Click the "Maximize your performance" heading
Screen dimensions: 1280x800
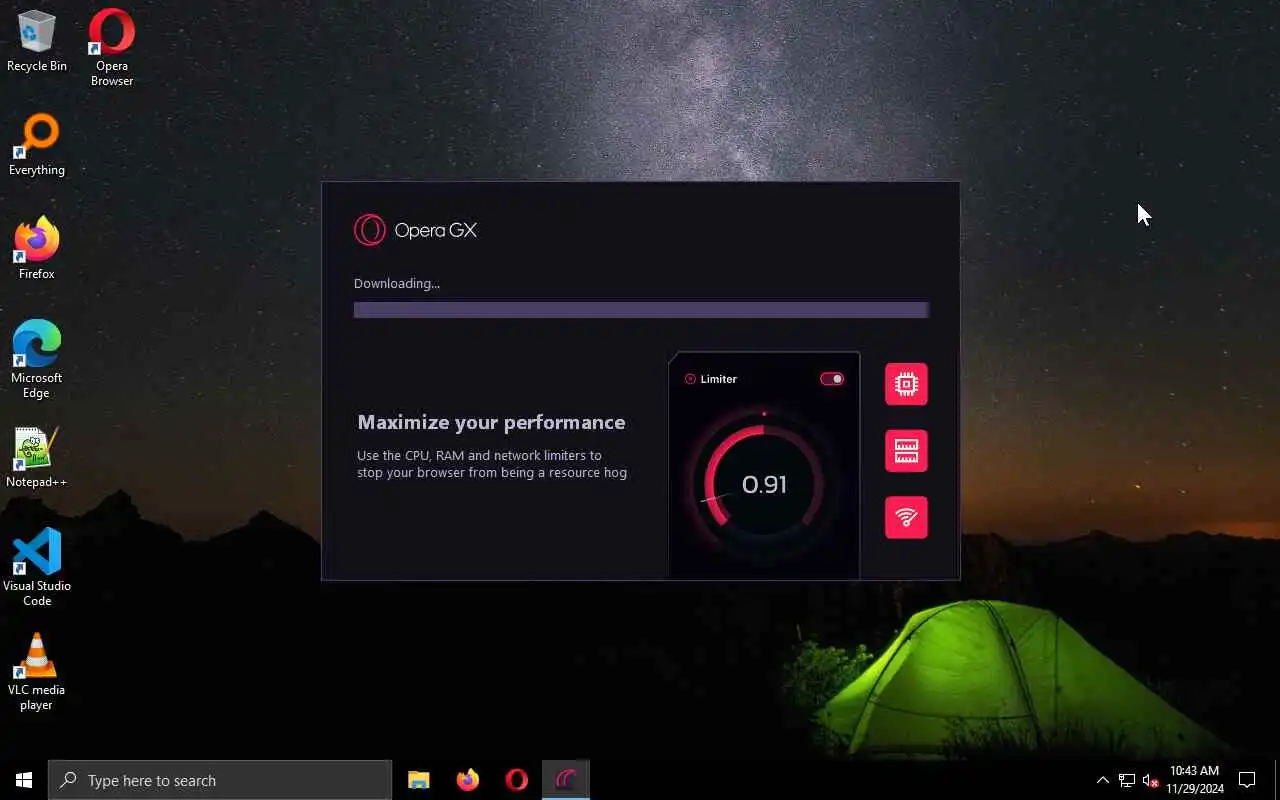pos(491,422)
